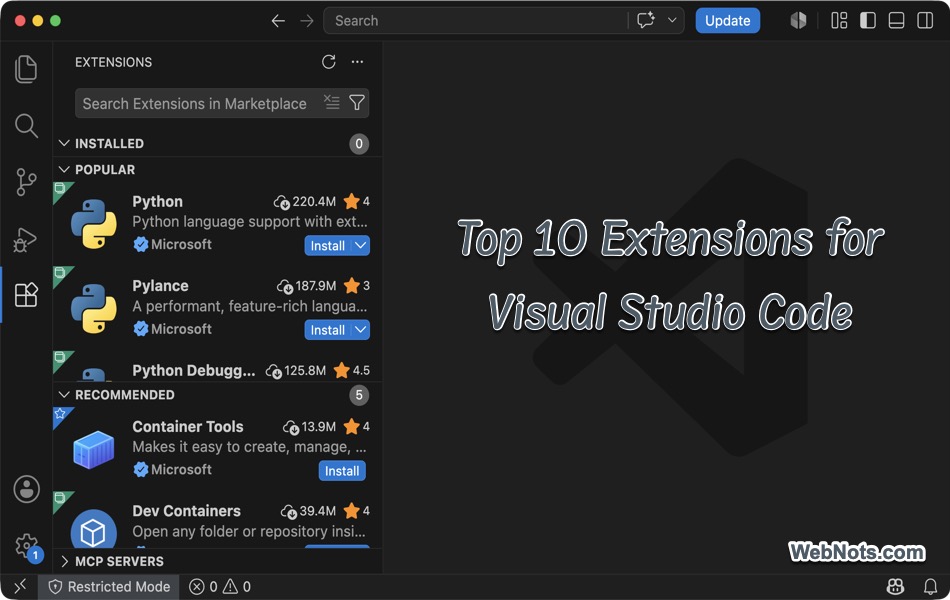Open the Source Control view
Image resolution: width=950 pixels, height=600 pixels.
click(26, 182)
